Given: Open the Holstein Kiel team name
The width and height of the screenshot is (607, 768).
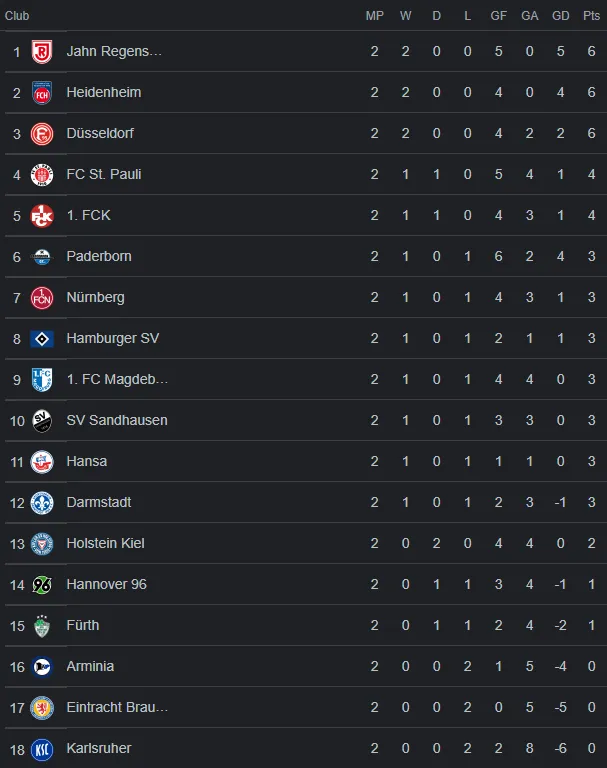Looking at the screenshot, I should pyautogui.click(x=105, y=543).
